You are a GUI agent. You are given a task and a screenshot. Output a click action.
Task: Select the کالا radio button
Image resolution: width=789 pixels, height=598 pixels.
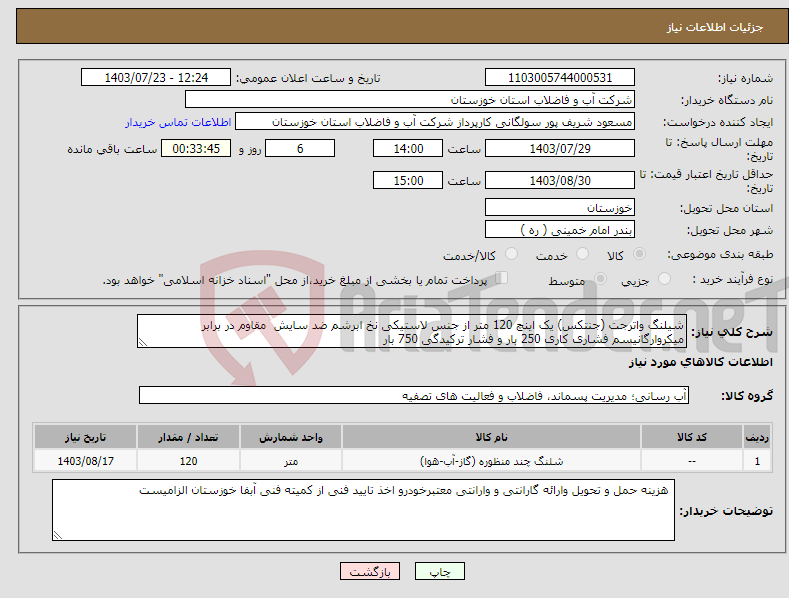coord(640,254)
